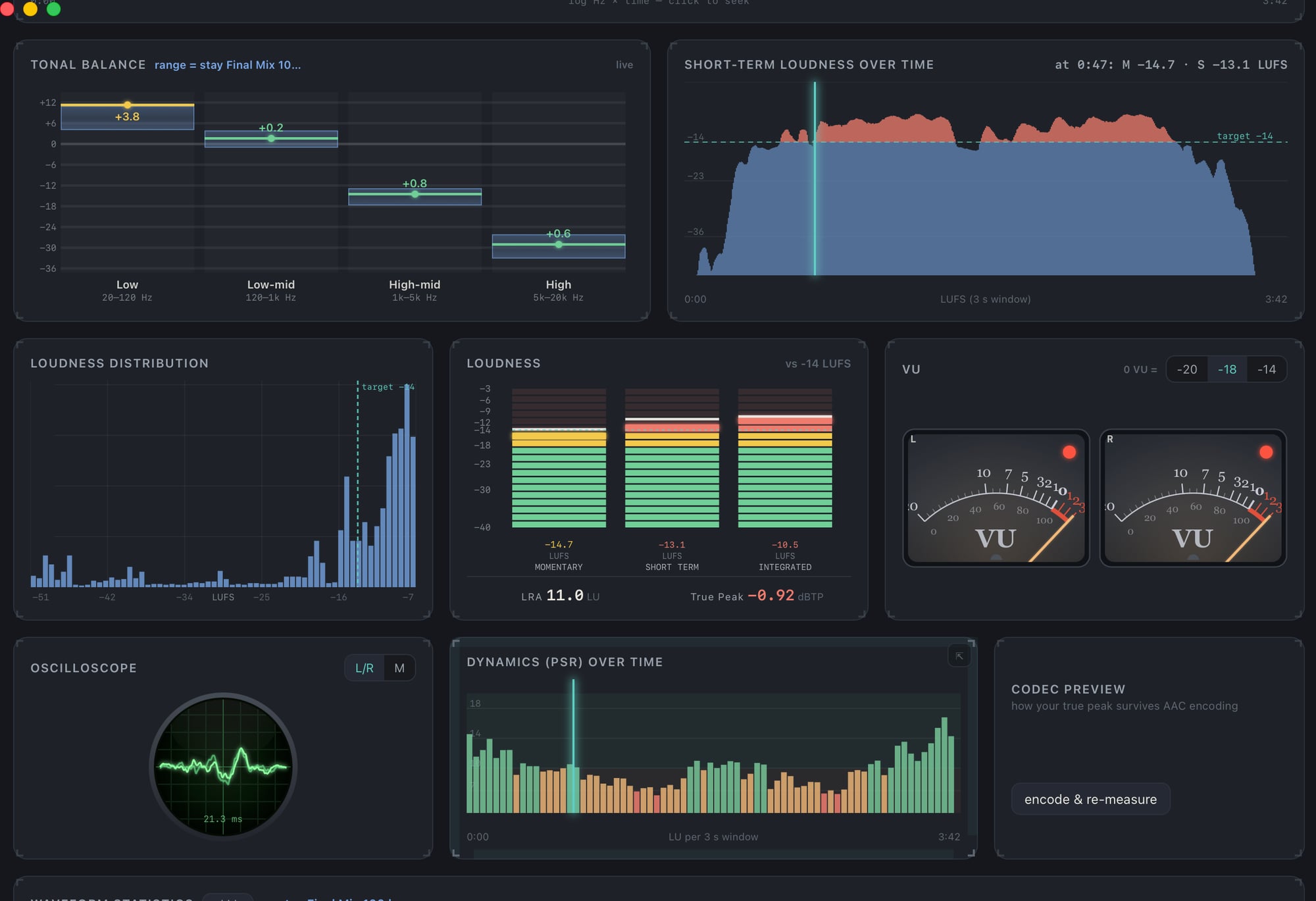Set 0 VU reference to -20
Viewport: 1316px width, 901px height.
pos(1187,369)
